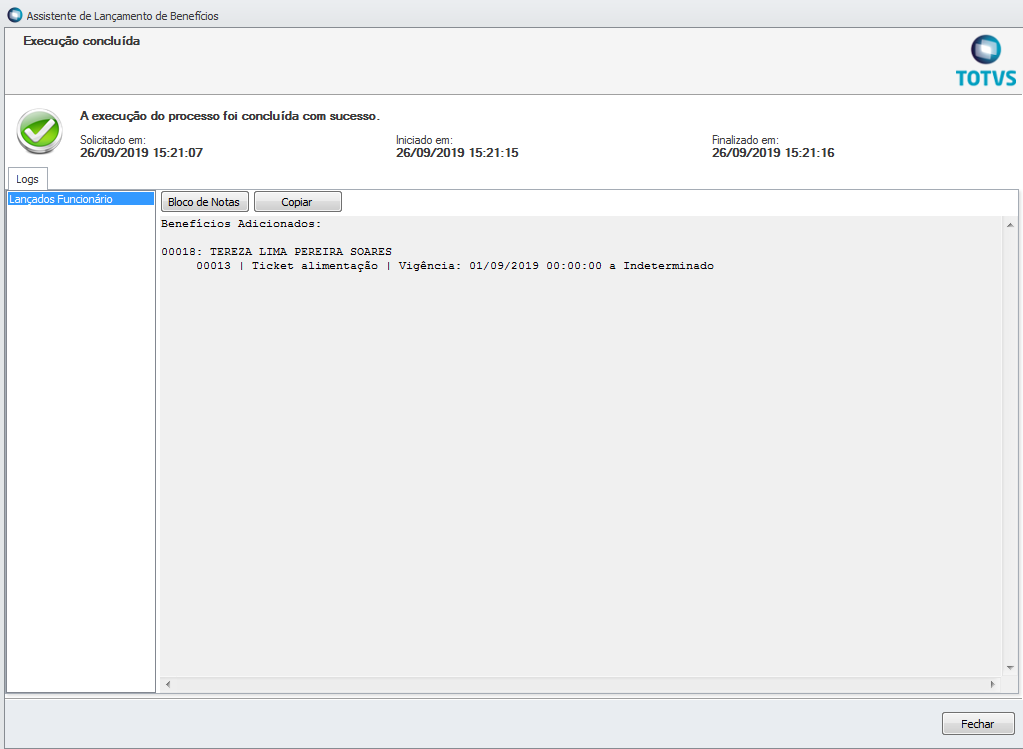Copy log with Copiar button
Image resolution: width=1023 pixels, height=749 pixels.
[297, 202]
